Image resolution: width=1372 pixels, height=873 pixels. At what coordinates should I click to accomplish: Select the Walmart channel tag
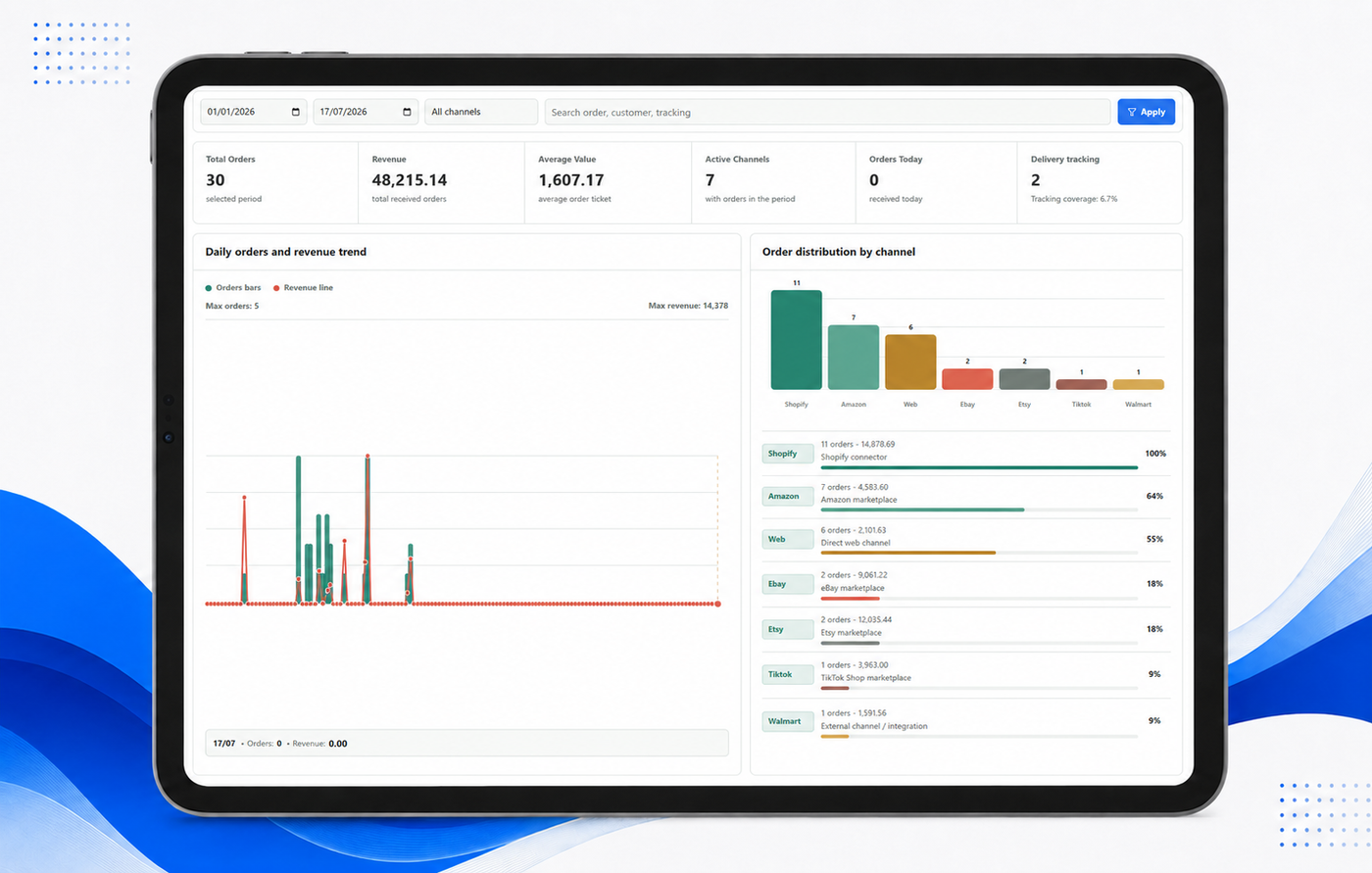coord(788,721)
